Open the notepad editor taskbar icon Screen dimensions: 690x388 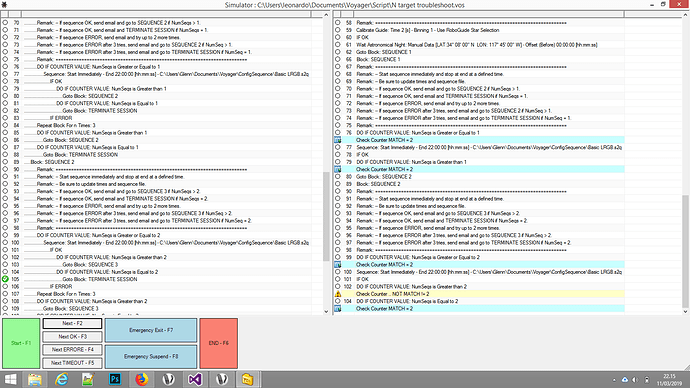click(88, 379)
